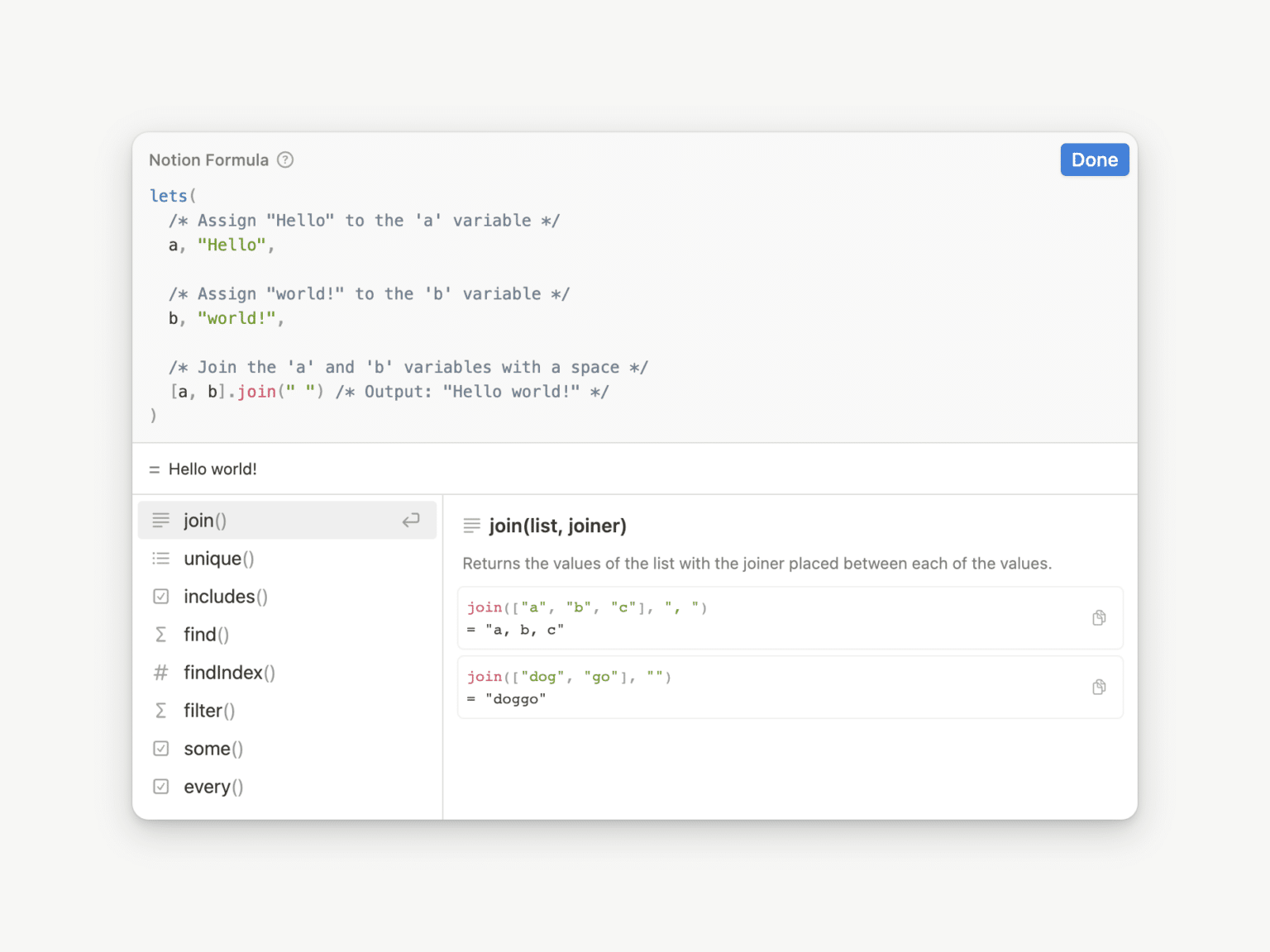
Task: Toggle the checkbox icon next to includes()
Action: pos(160,596)
